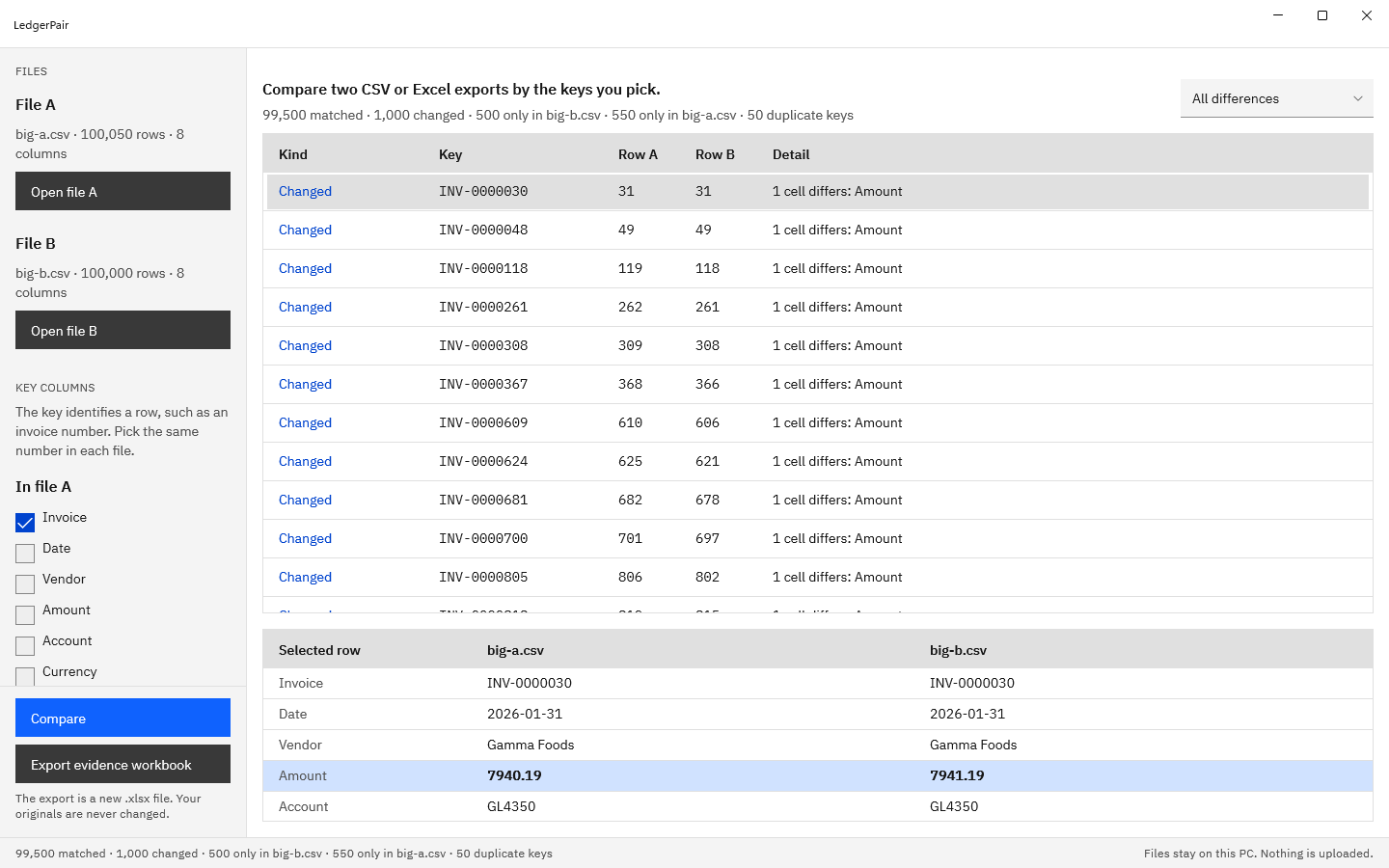
Task: Click the 2026-01-31 date under big-b.csv
Action: click(967, 714)
